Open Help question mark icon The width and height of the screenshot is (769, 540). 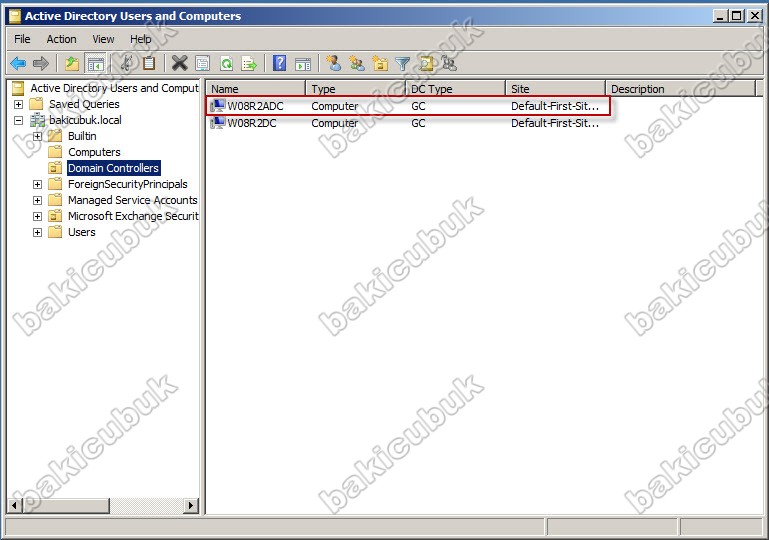click(280, 63)
